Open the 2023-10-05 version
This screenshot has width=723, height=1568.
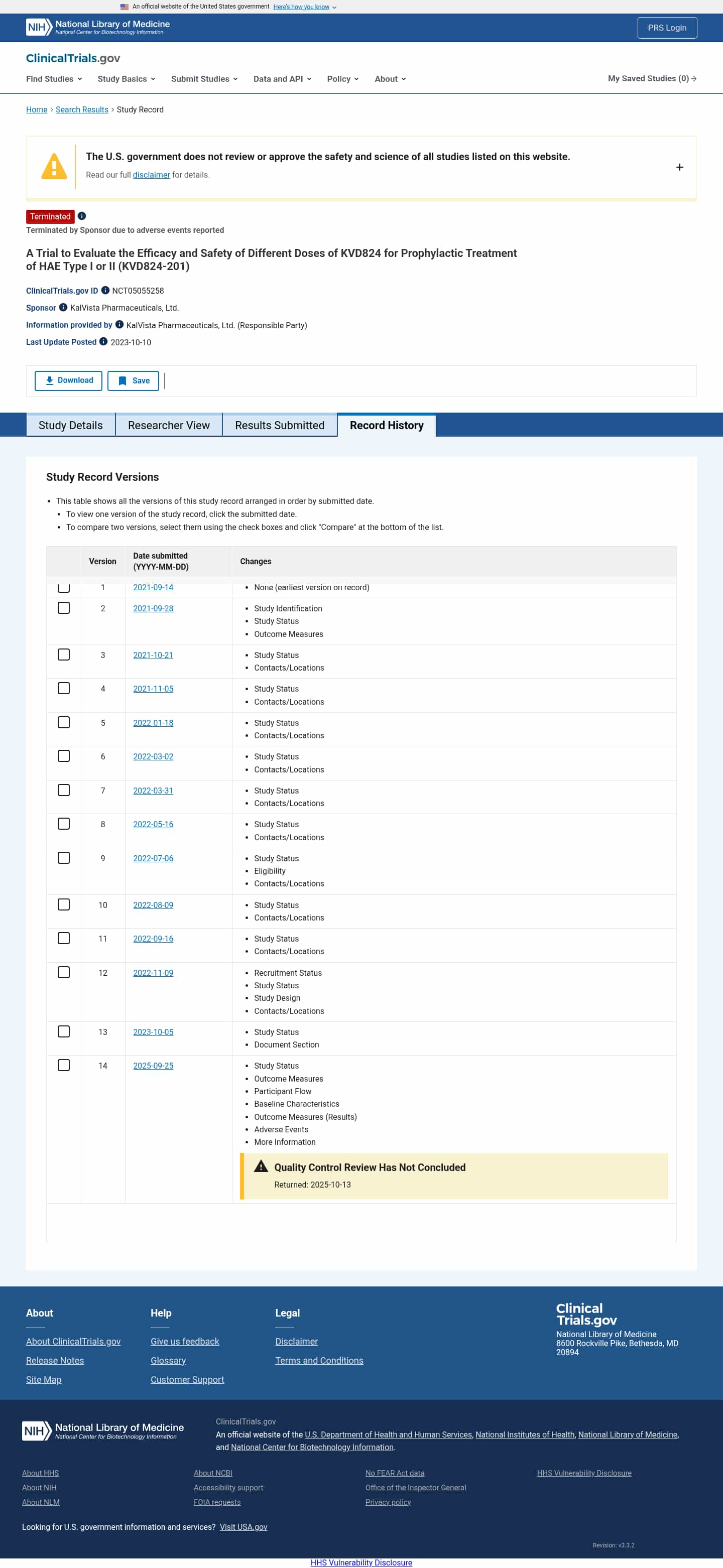[154, 1032]
